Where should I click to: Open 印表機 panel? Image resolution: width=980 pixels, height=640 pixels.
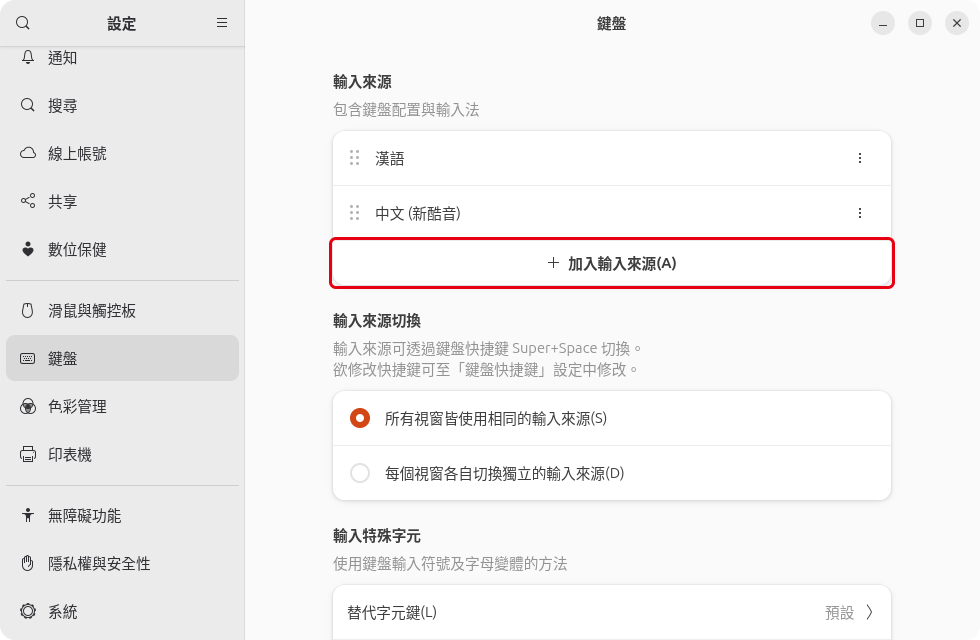pos(122,454)
